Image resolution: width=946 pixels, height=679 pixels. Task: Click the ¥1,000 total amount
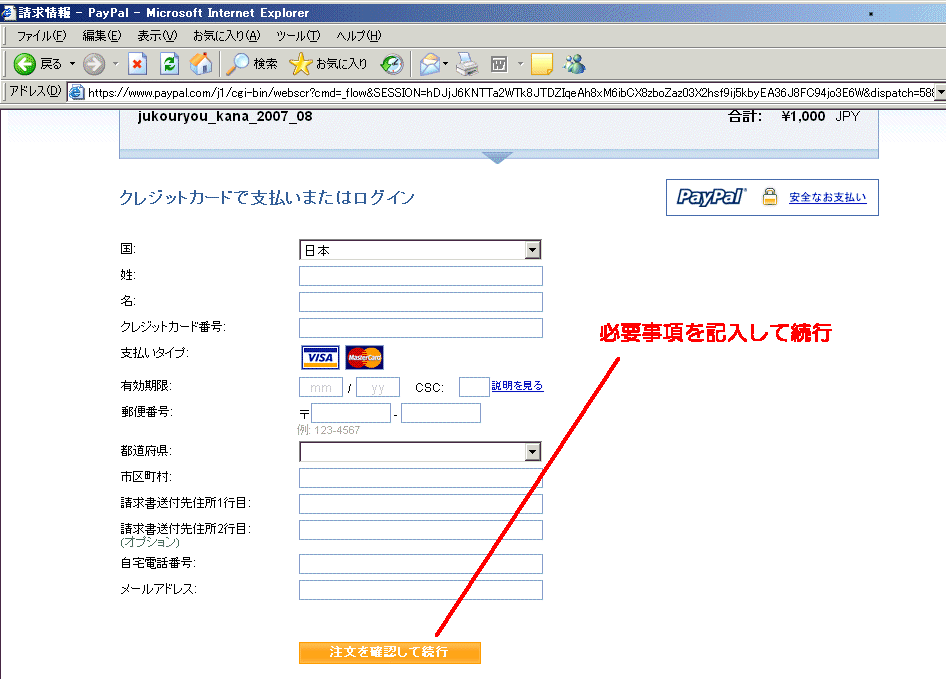[803, 116]
